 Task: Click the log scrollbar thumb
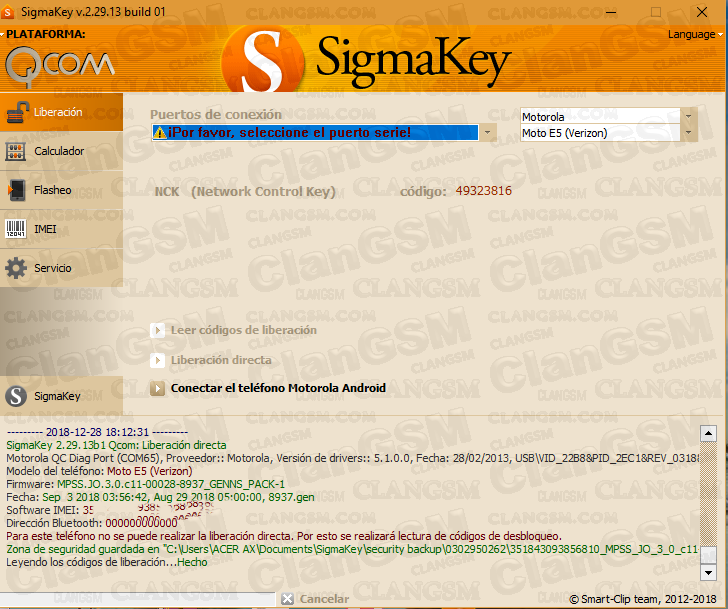pos(708,554)
